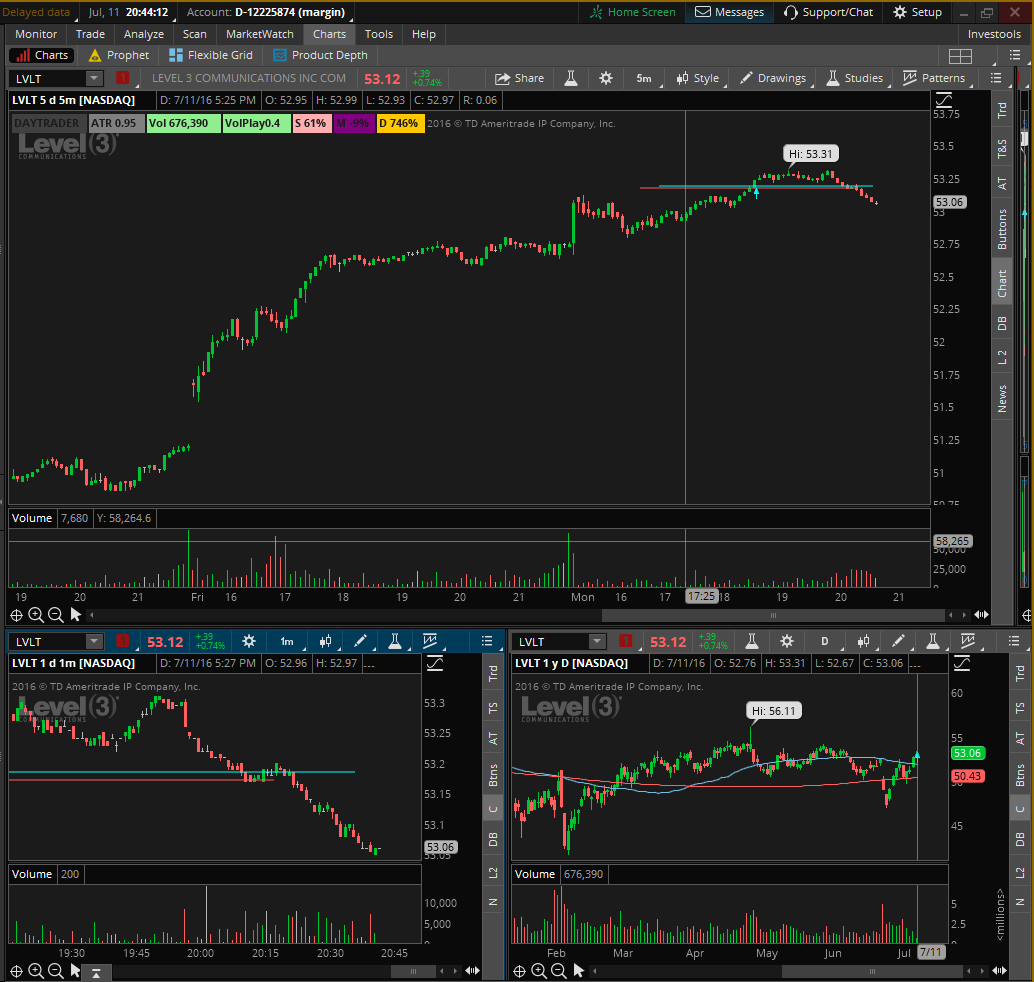Image resolution: width=1034 pixels, height=982 pixels.
Task: Open Messages
Action: 729,12
